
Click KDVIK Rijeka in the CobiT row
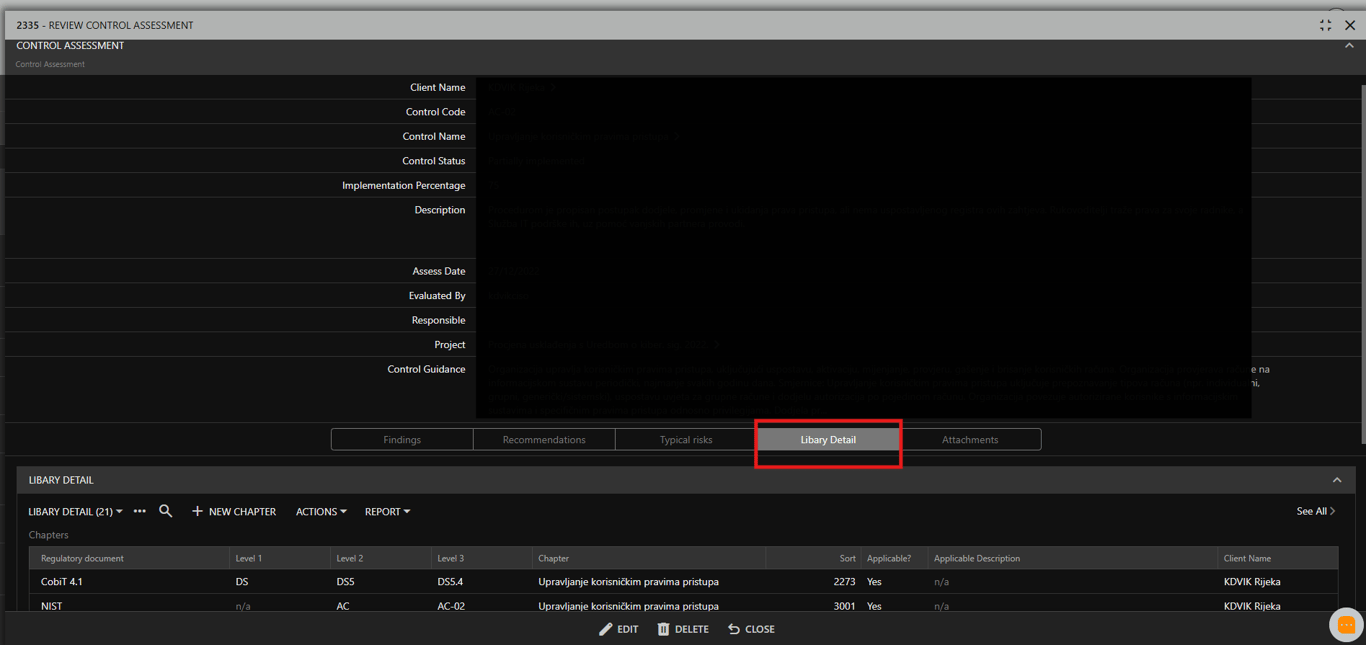(1252, 581)
